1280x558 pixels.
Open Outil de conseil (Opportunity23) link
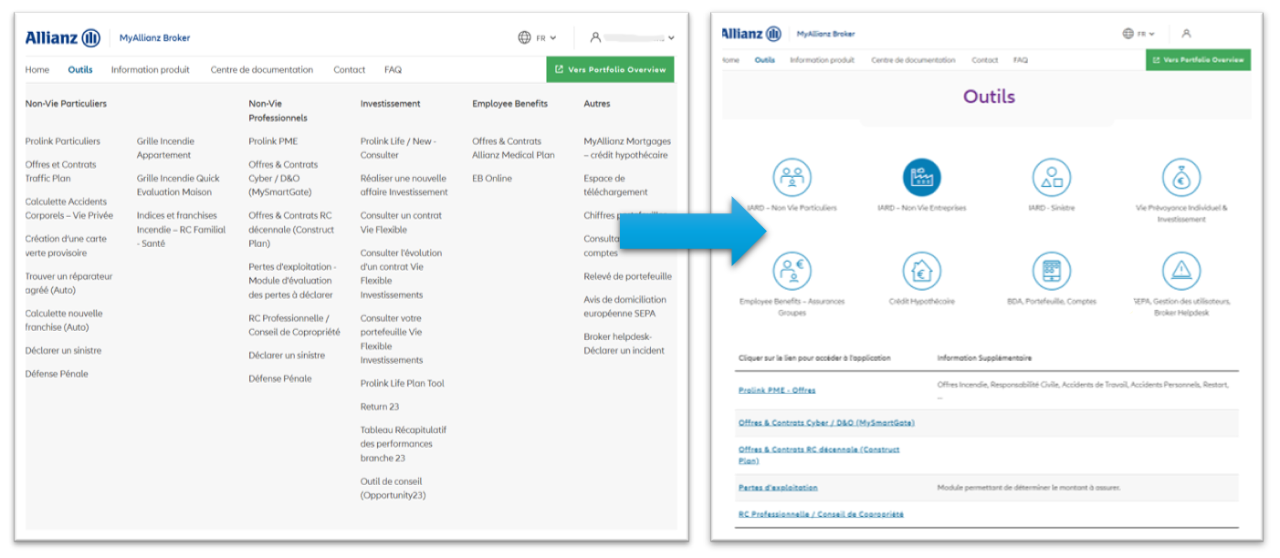394,488
